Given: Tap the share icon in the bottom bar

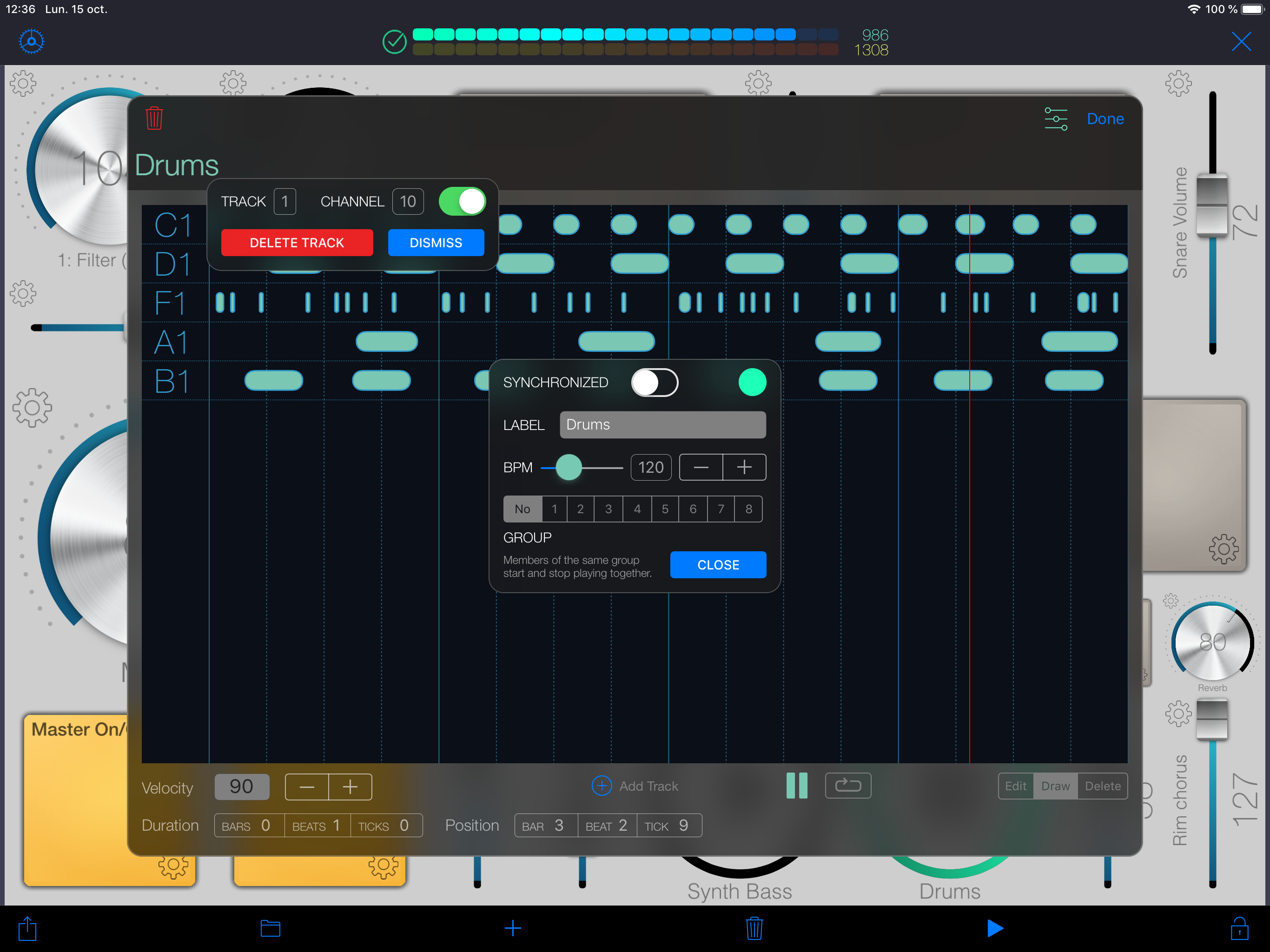Looking at the screenshot, I should point(27,928).
